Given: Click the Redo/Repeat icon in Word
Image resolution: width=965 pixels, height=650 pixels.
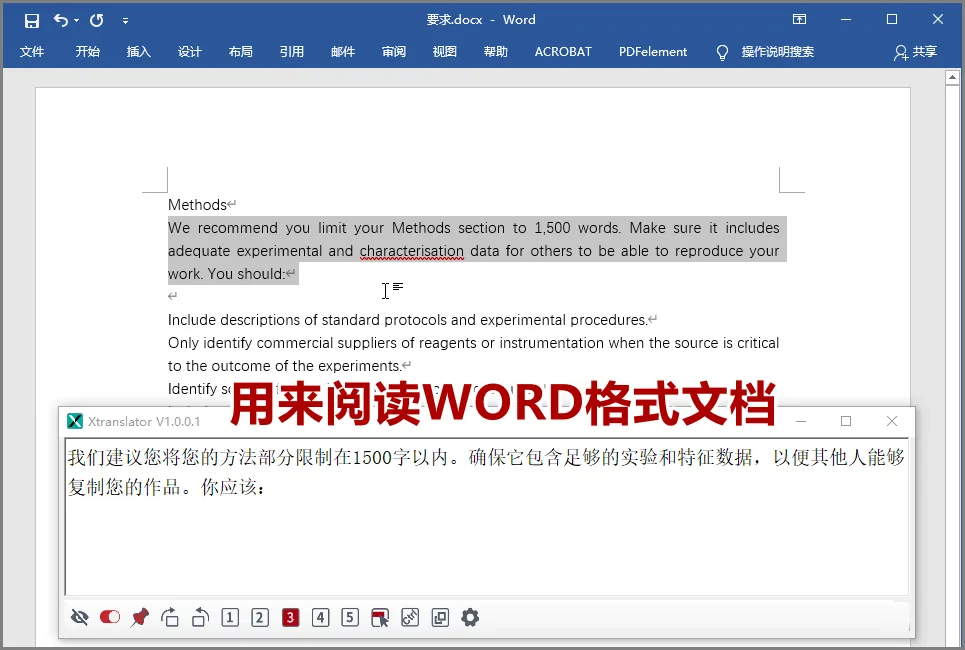Looking at the screenshot, I should [x=97, y=20].
